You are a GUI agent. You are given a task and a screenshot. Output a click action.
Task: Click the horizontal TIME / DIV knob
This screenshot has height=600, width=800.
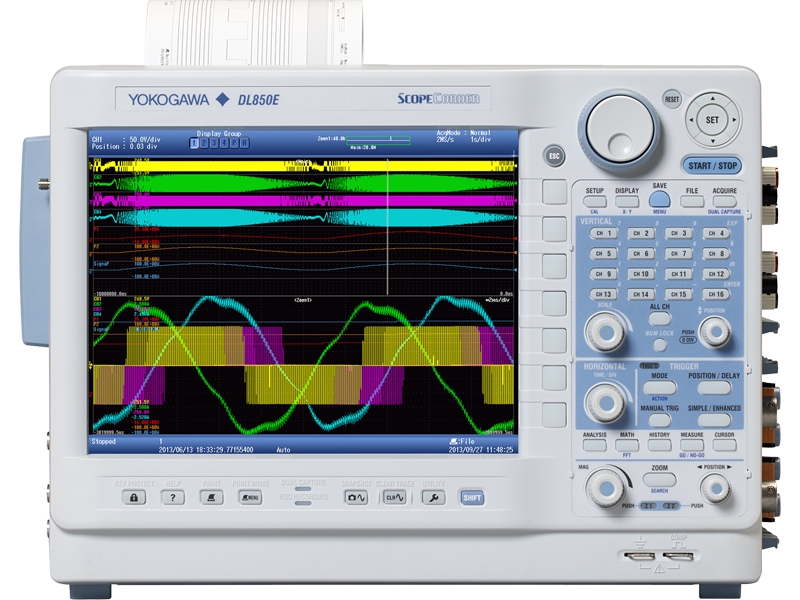tap(606, 403)
